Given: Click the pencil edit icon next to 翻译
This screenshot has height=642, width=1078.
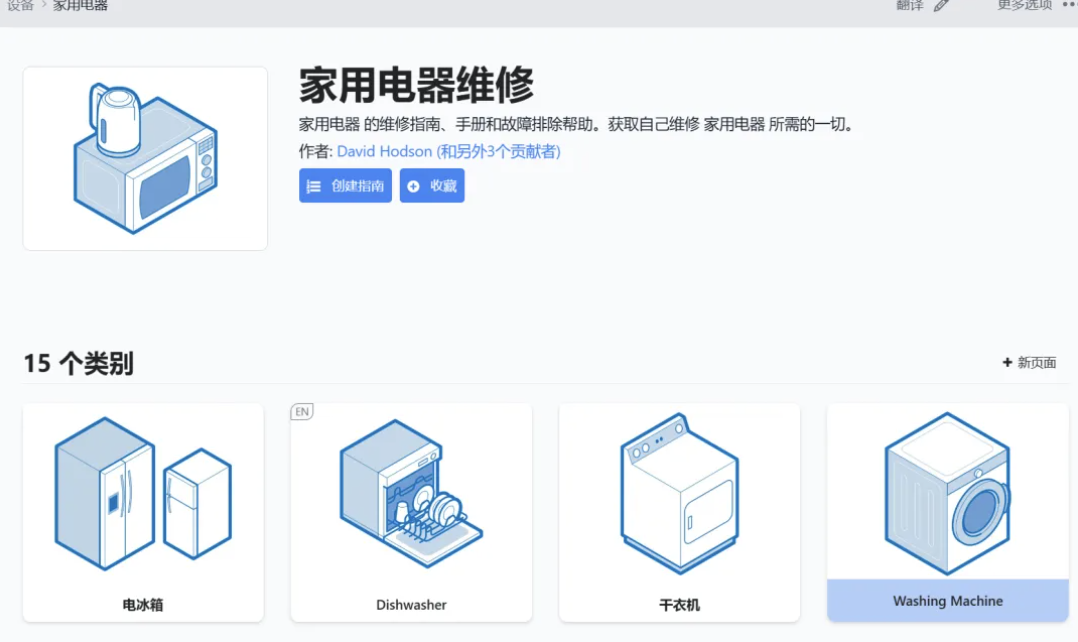Looking at the screenshot, I should pyautogui.click(x=941, y=7).
